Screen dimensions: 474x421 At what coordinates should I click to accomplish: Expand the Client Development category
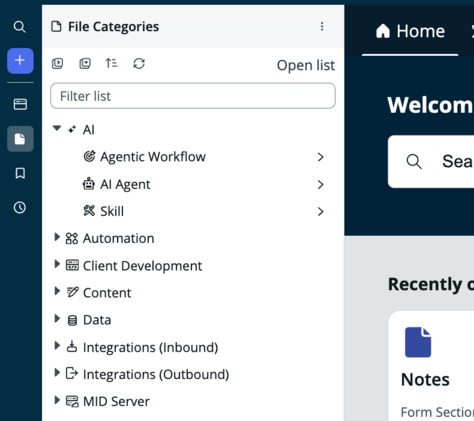pyautogui.click(x=57, y=264)
